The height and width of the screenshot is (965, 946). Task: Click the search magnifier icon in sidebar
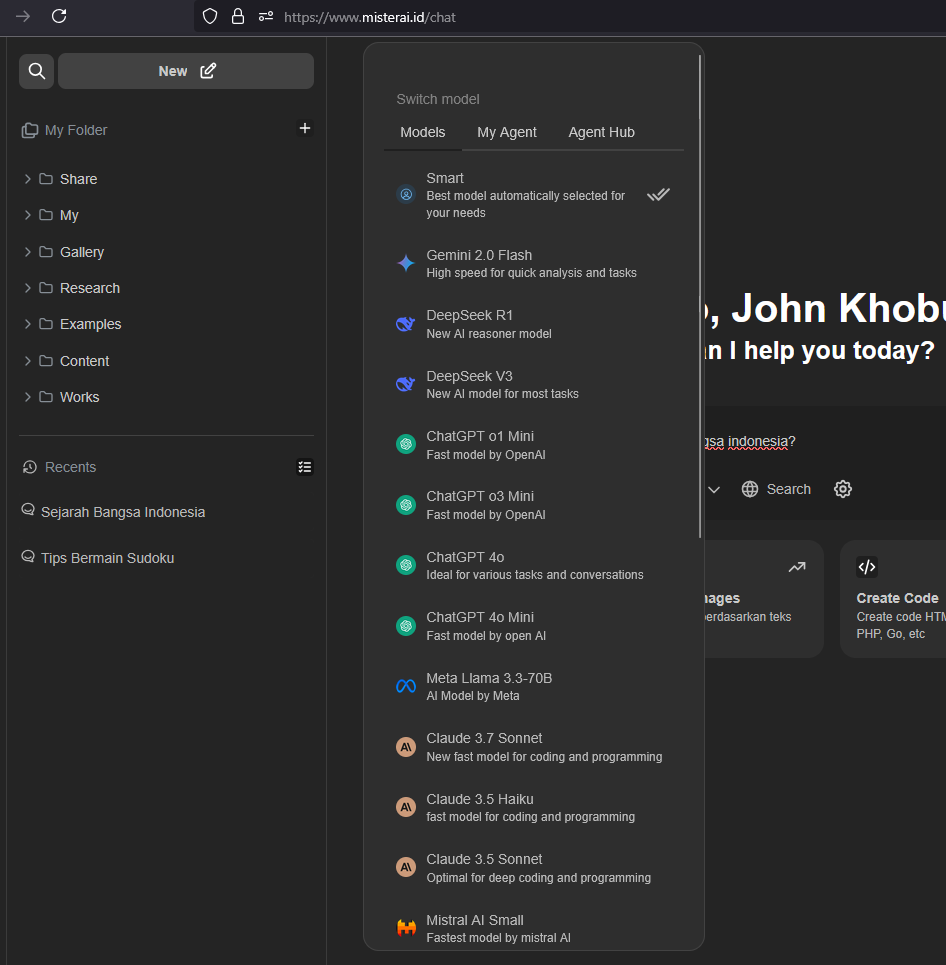click(x=37, y=71)
